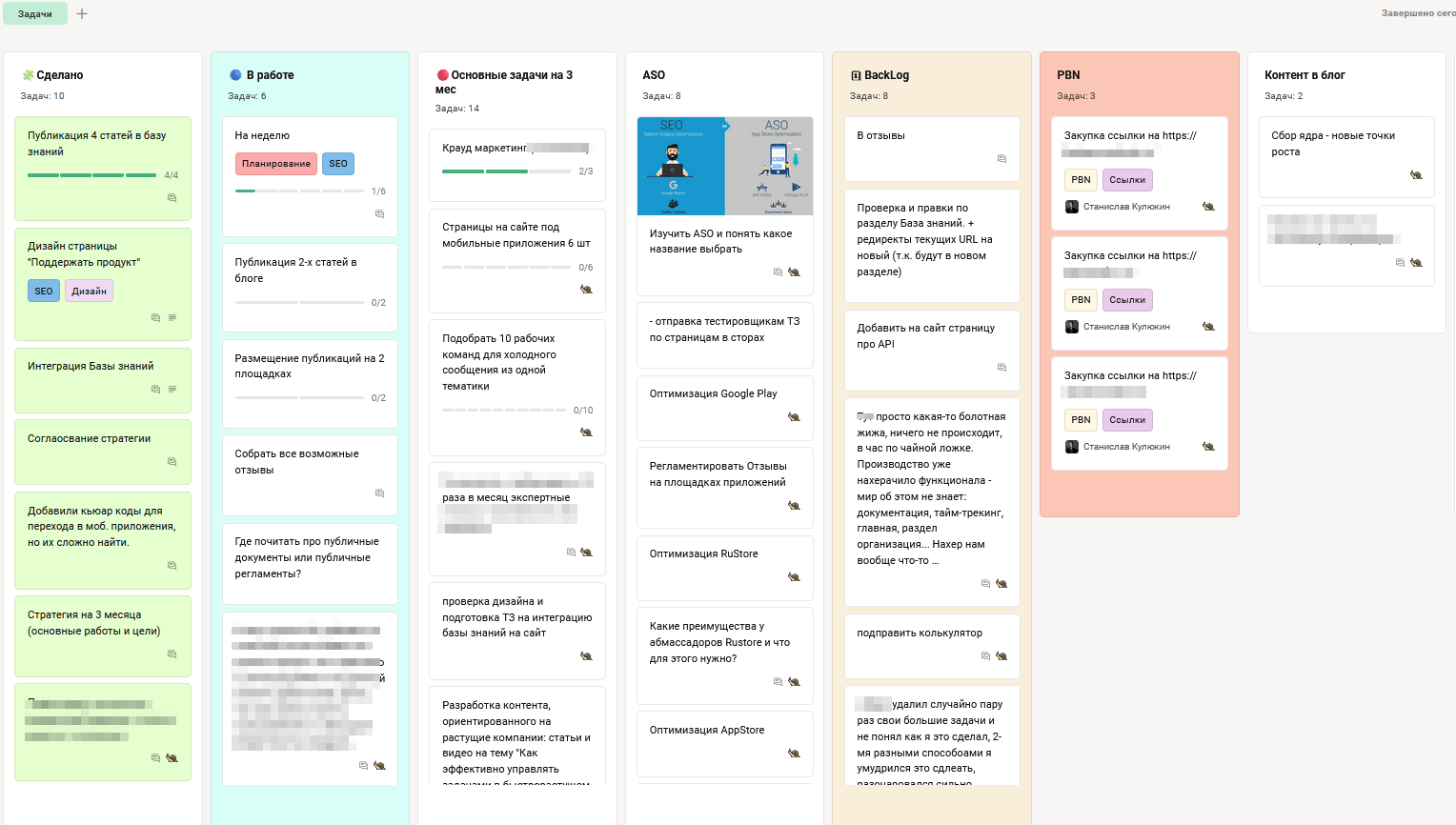
Task: Open the Завершено filter at top right
Action: [x=1418, y=13]
